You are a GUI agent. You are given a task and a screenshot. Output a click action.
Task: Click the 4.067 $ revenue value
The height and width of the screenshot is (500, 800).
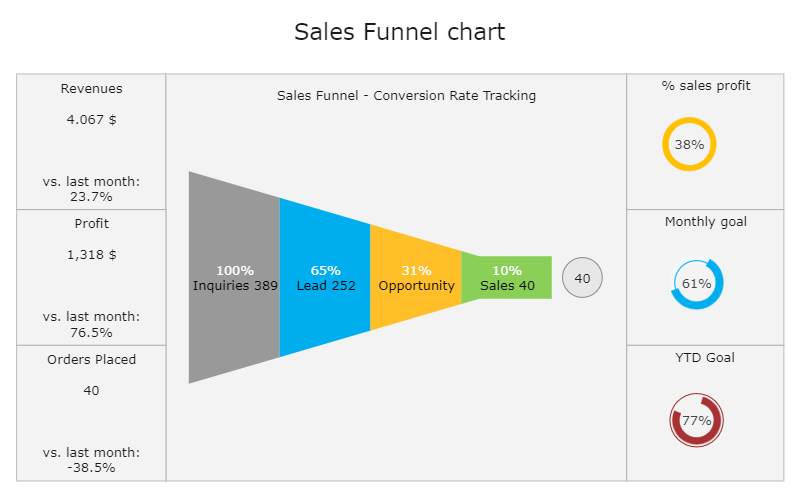point(91,119)
